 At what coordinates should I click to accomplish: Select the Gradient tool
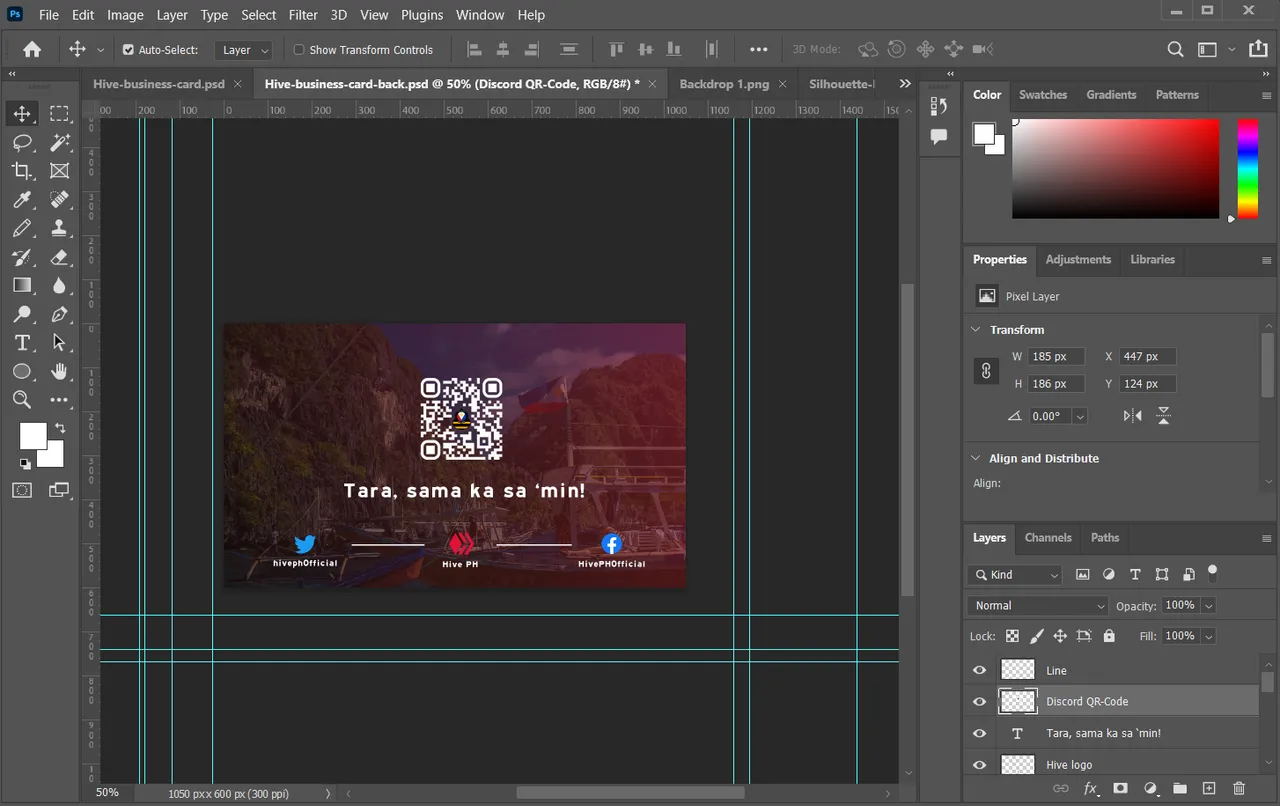pyautogui.click(x=22, y=286)
